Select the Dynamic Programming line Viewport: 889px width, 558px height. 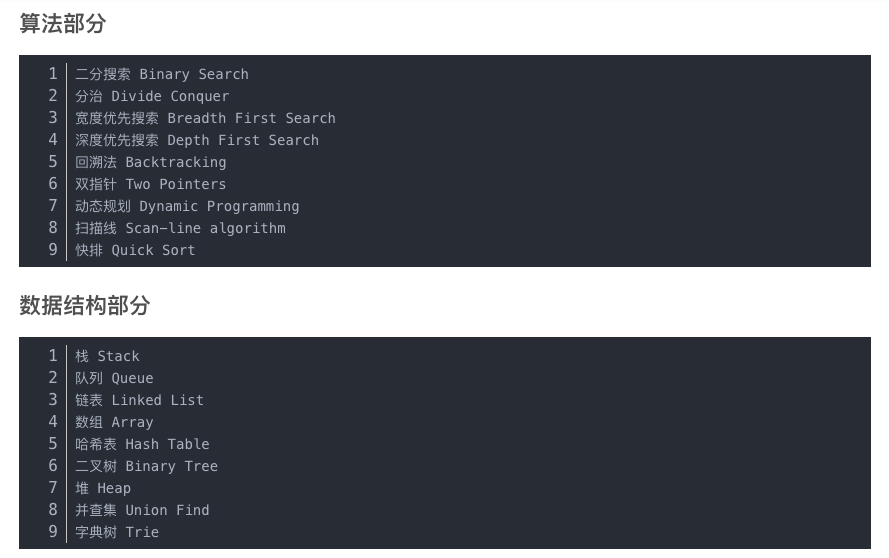tap(187, 206)
